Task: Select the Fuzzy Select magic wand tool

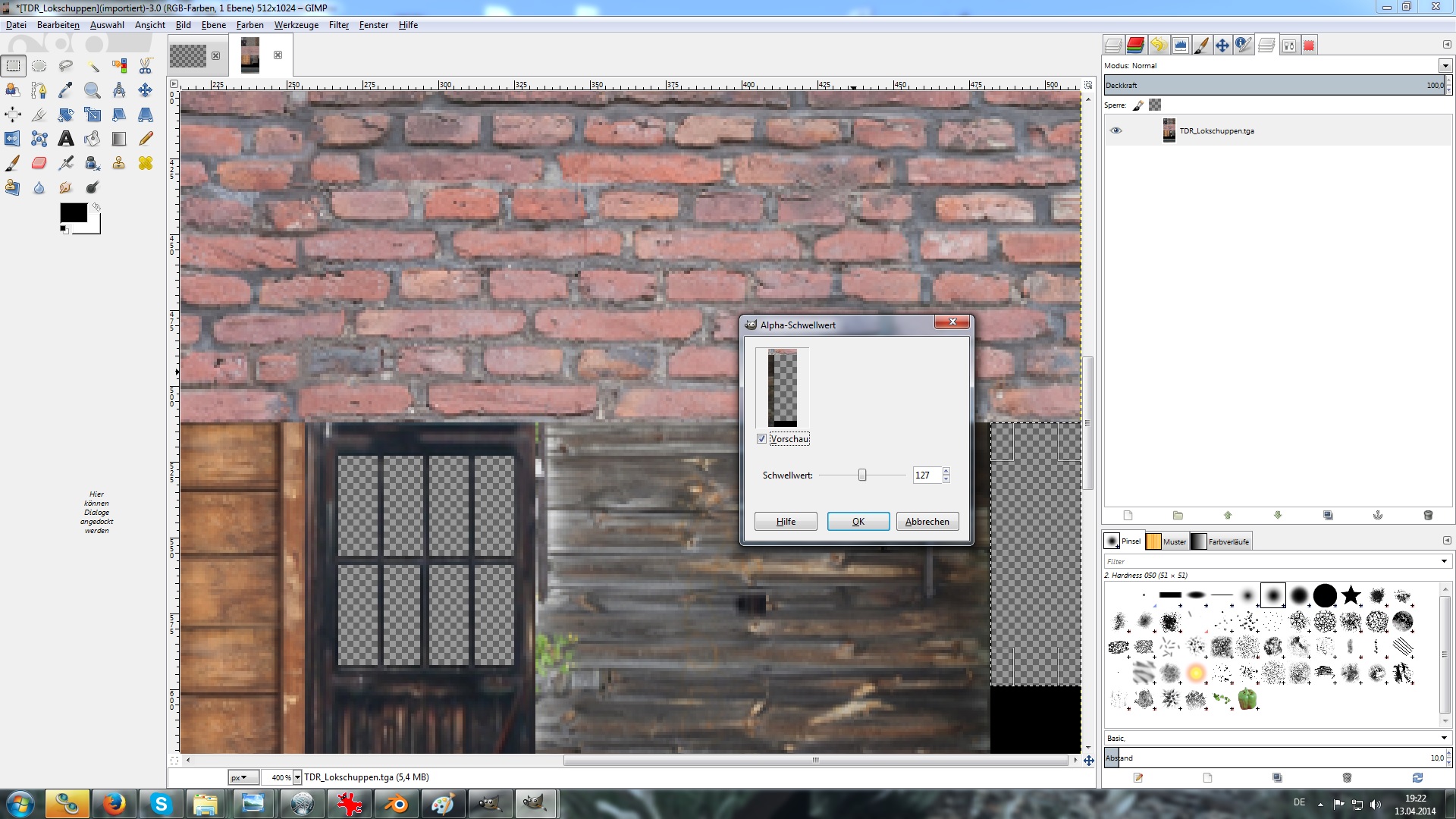Action: [x=93, y=66]
